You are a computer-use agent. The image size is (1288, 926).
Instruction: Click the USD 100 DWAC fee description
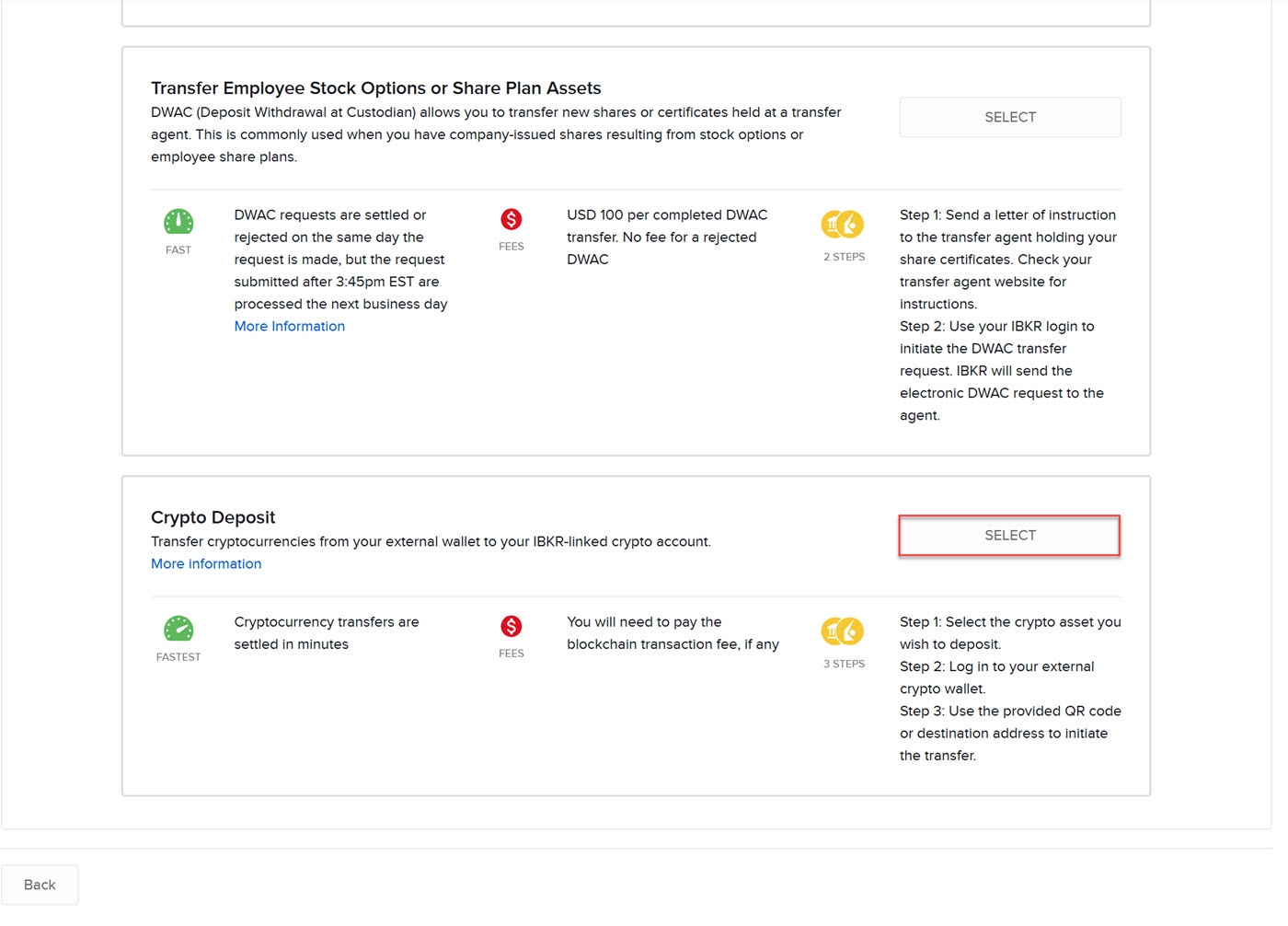tap(666, 237)
